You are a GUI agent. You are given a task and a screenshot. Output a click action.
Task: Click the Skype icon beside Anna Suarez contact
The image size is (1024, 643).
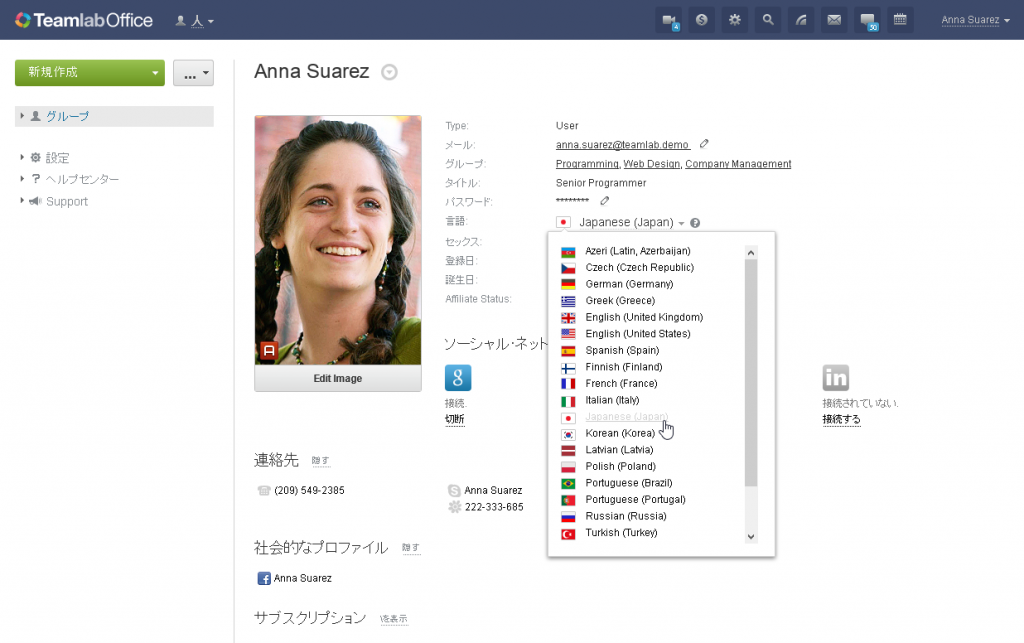point(454,490)
